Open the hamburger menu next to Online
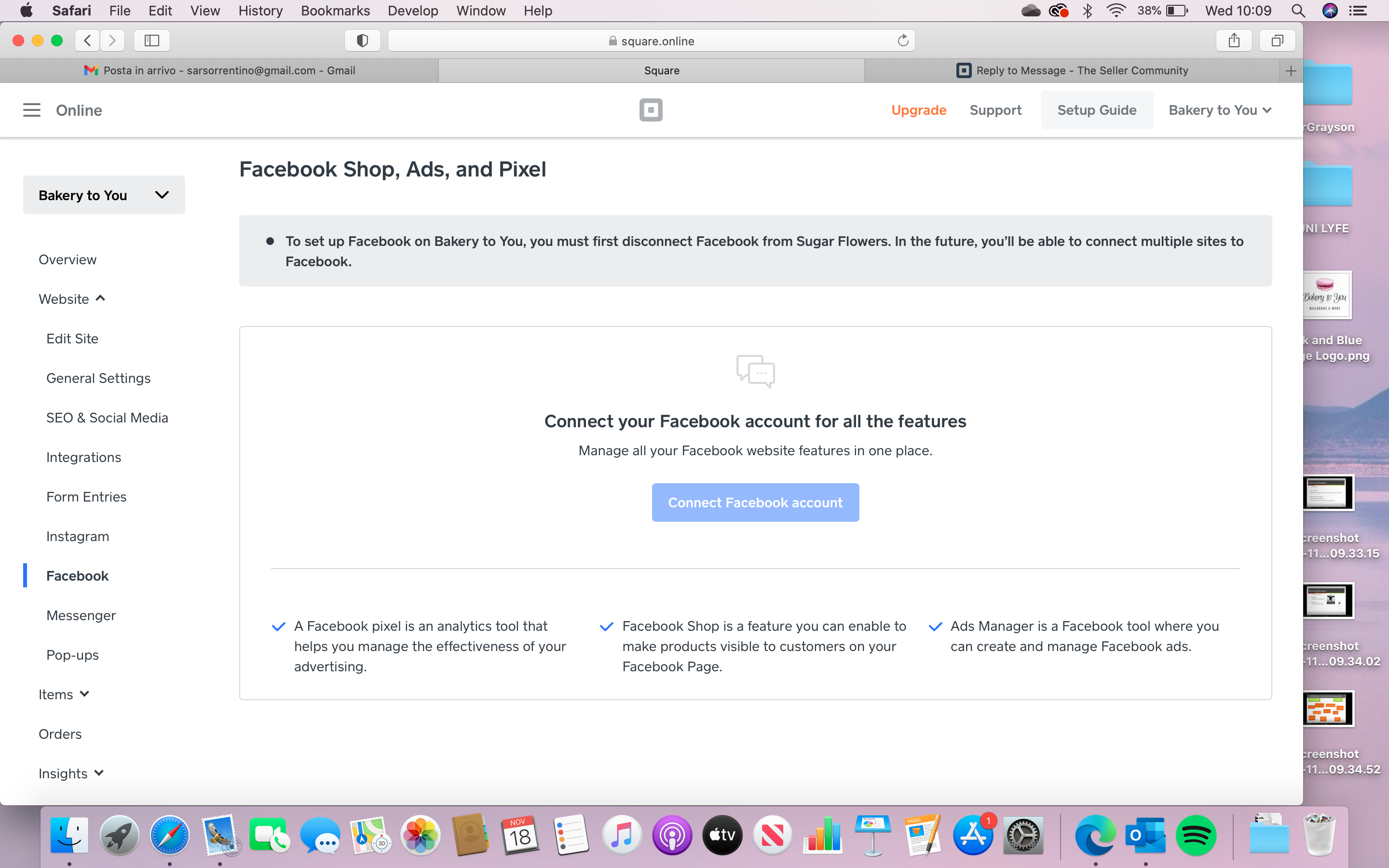Screen dimensions: 1389x868 click(31, 109)
